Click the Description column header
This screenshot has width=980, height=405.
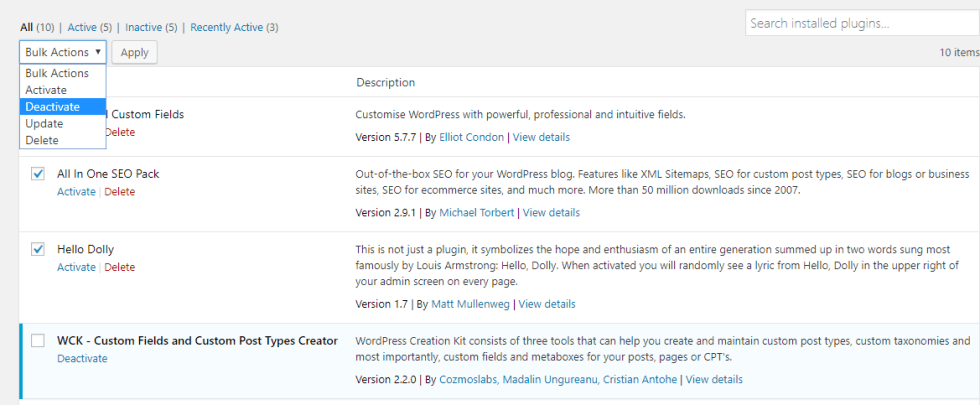coord(385,82)
